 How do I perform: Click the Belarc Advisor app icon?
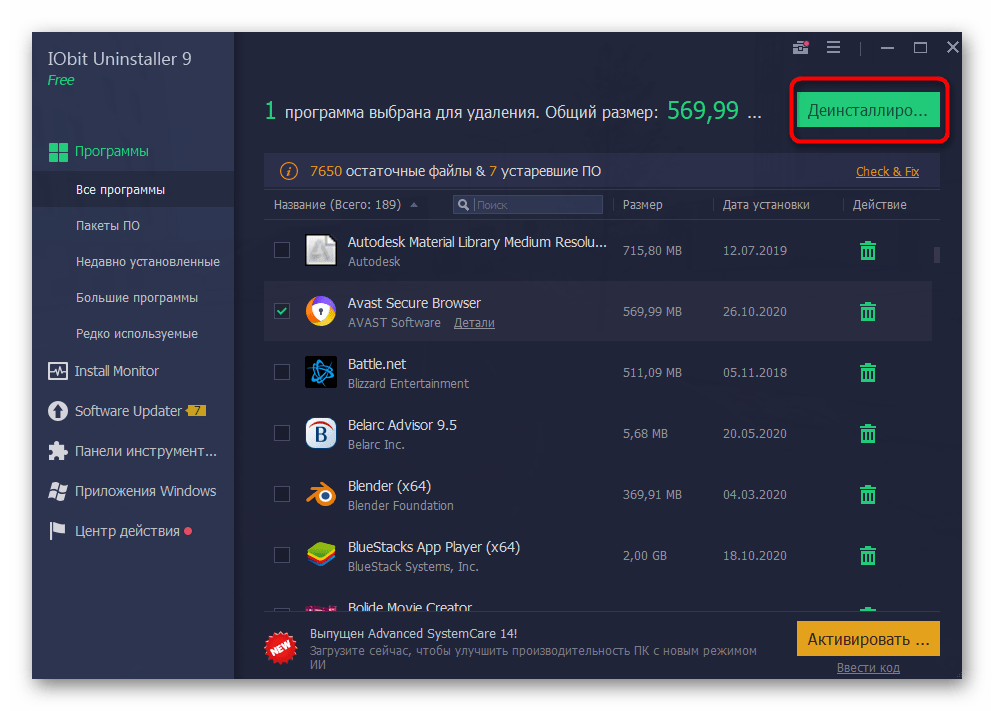(x=321, y=433)
